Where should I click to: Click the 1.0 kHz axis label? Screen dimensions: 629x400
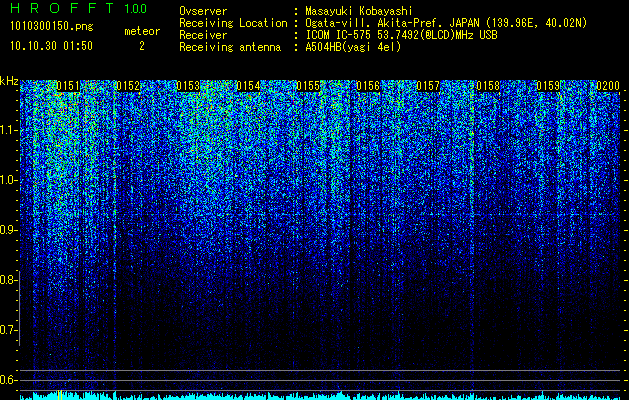9,180
